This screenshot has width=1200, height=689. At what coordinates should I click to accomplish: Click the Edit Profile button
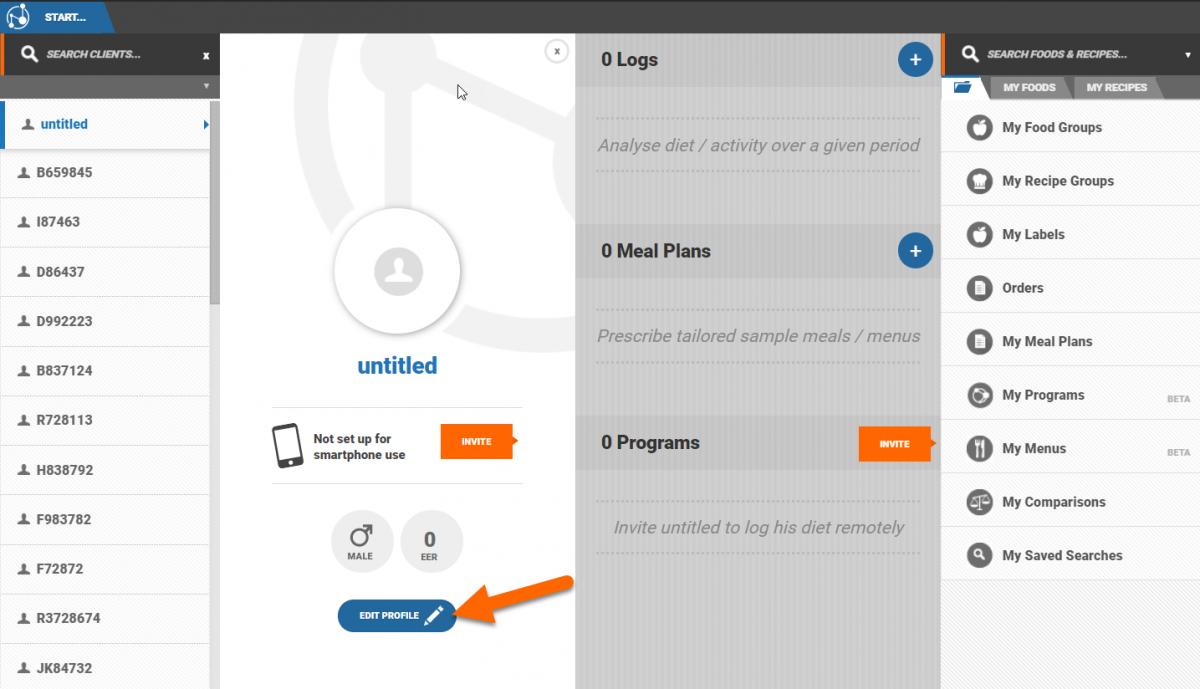[x=397, y=615]
